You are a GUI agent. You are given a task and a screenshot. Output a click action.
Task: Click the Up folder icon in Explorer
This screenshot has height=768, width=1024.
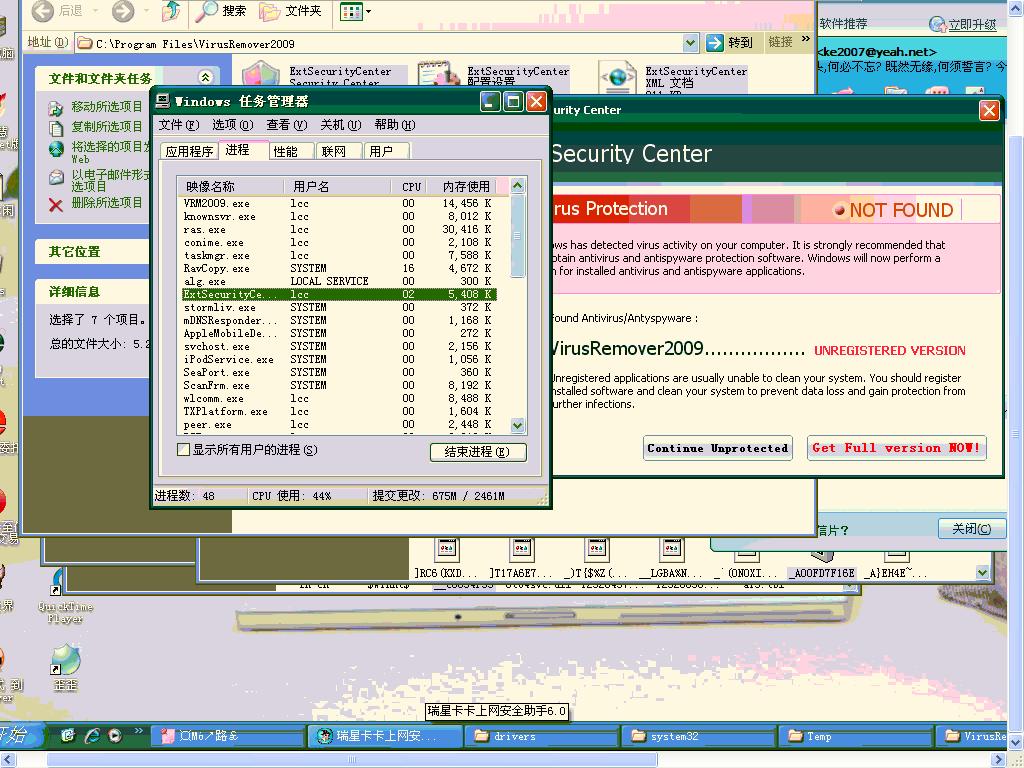click(x=171, y=10)
